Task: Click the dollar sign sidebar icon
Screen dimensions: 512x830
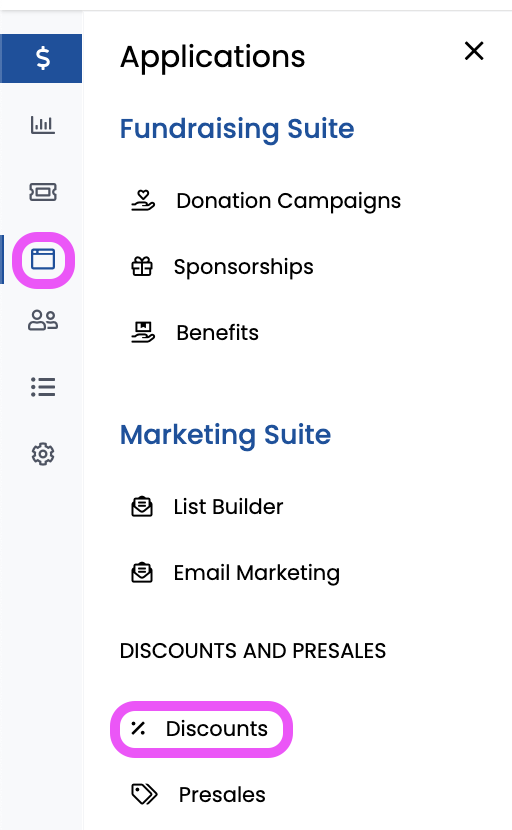Action: click(42, 58)
